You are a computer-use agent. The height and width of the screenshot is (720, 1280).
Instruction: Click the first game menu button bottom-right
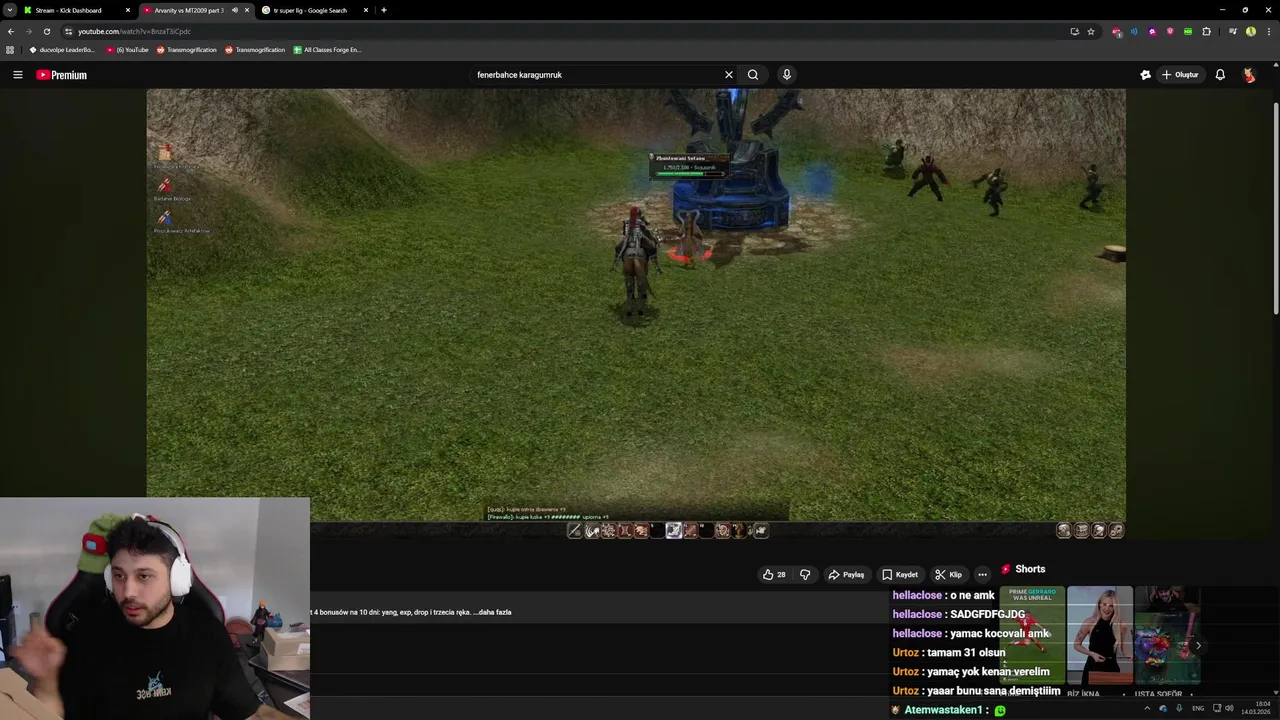tap(1064, 531)
